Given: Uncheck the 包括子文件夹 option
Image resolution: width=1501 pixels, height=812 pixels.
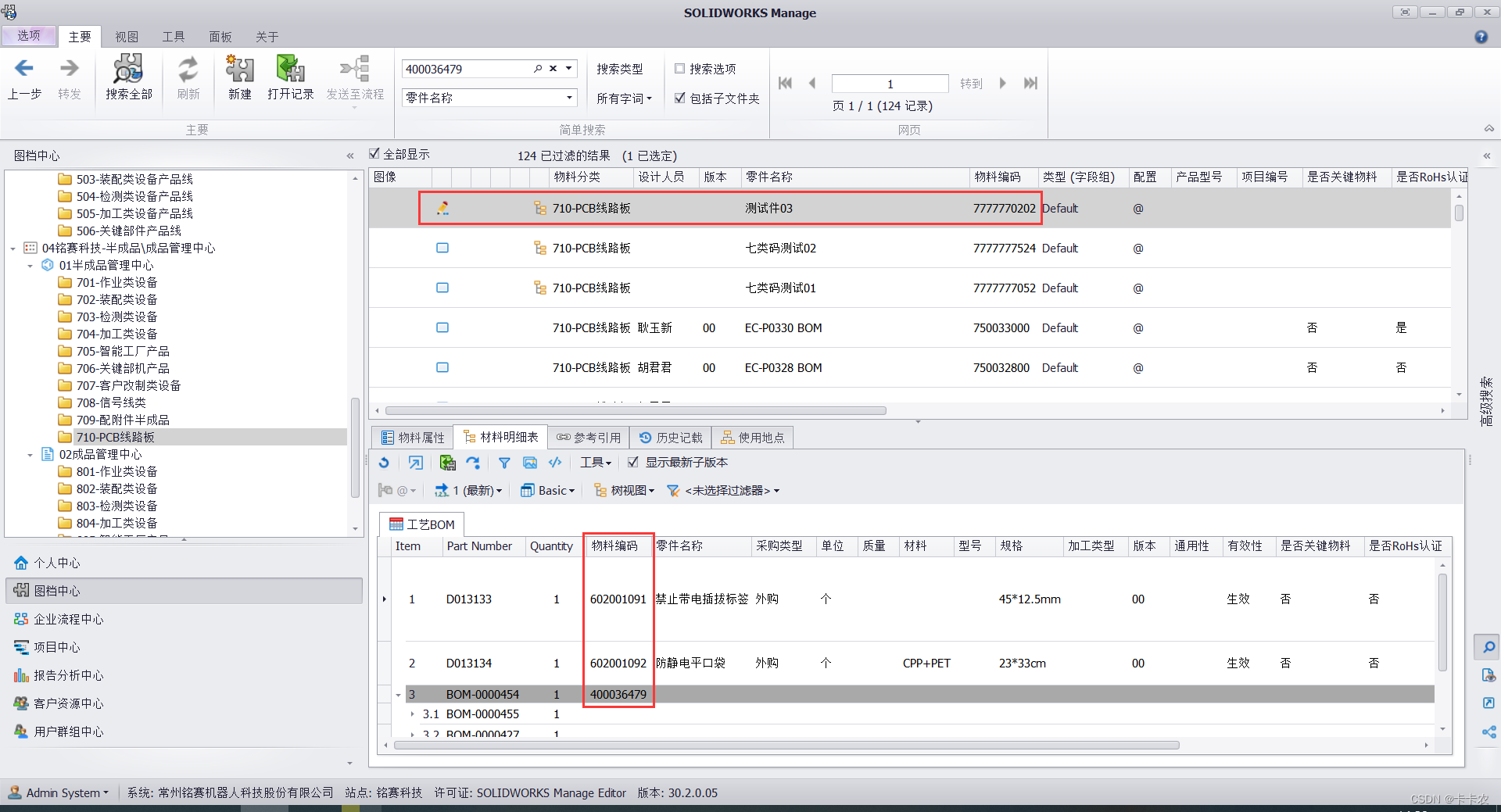Looking at the screenshot, I should pos(679,98).
